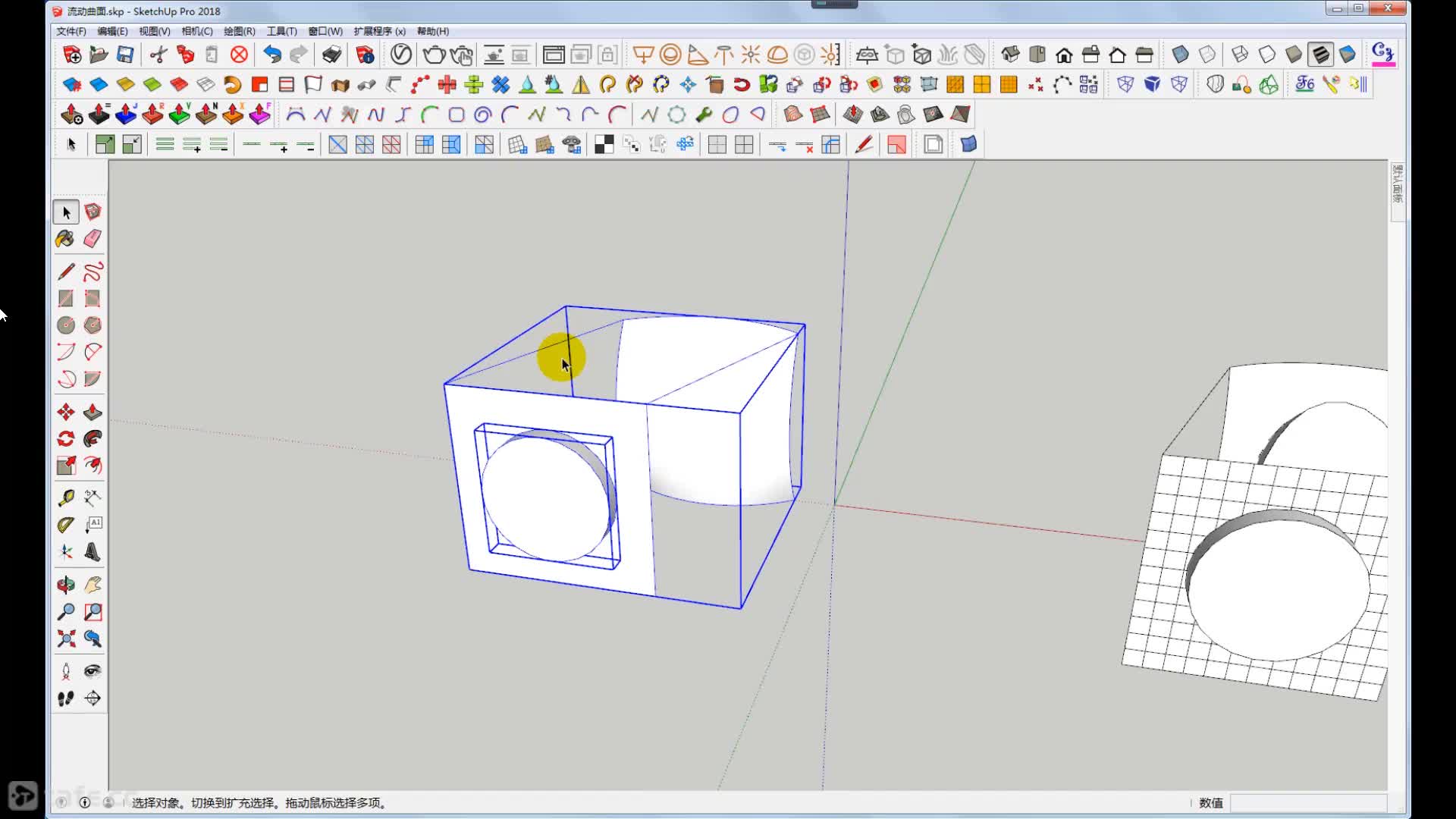Select the Arc tool
The image size is (1456, 819).
click(66, 352)
